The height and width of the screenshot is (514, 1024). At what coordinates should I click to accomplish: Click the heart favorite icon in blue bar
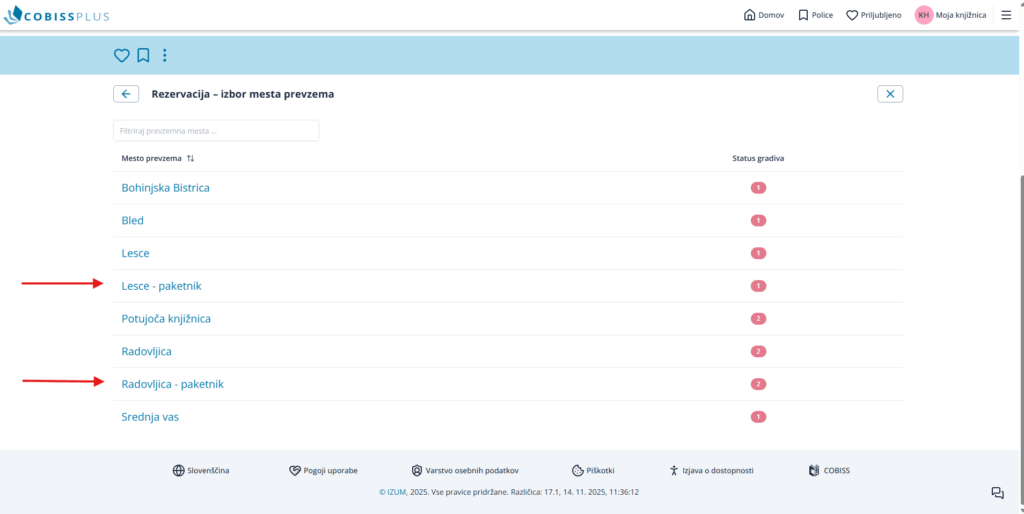pyautogui.click(x=121, y=55)
